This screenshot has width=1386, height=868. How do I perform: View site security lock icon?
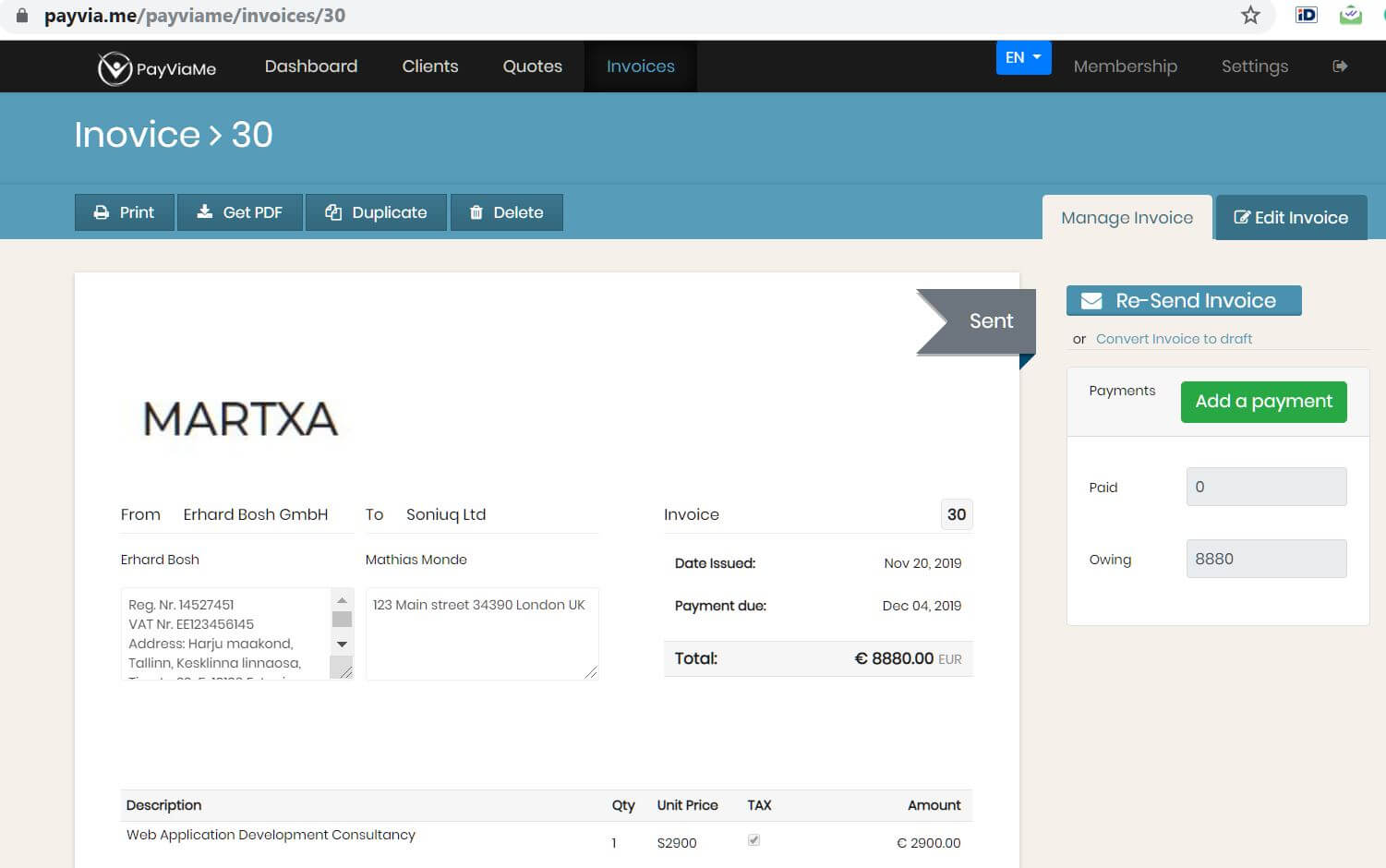pyautogui.click(x=22, y=16)
